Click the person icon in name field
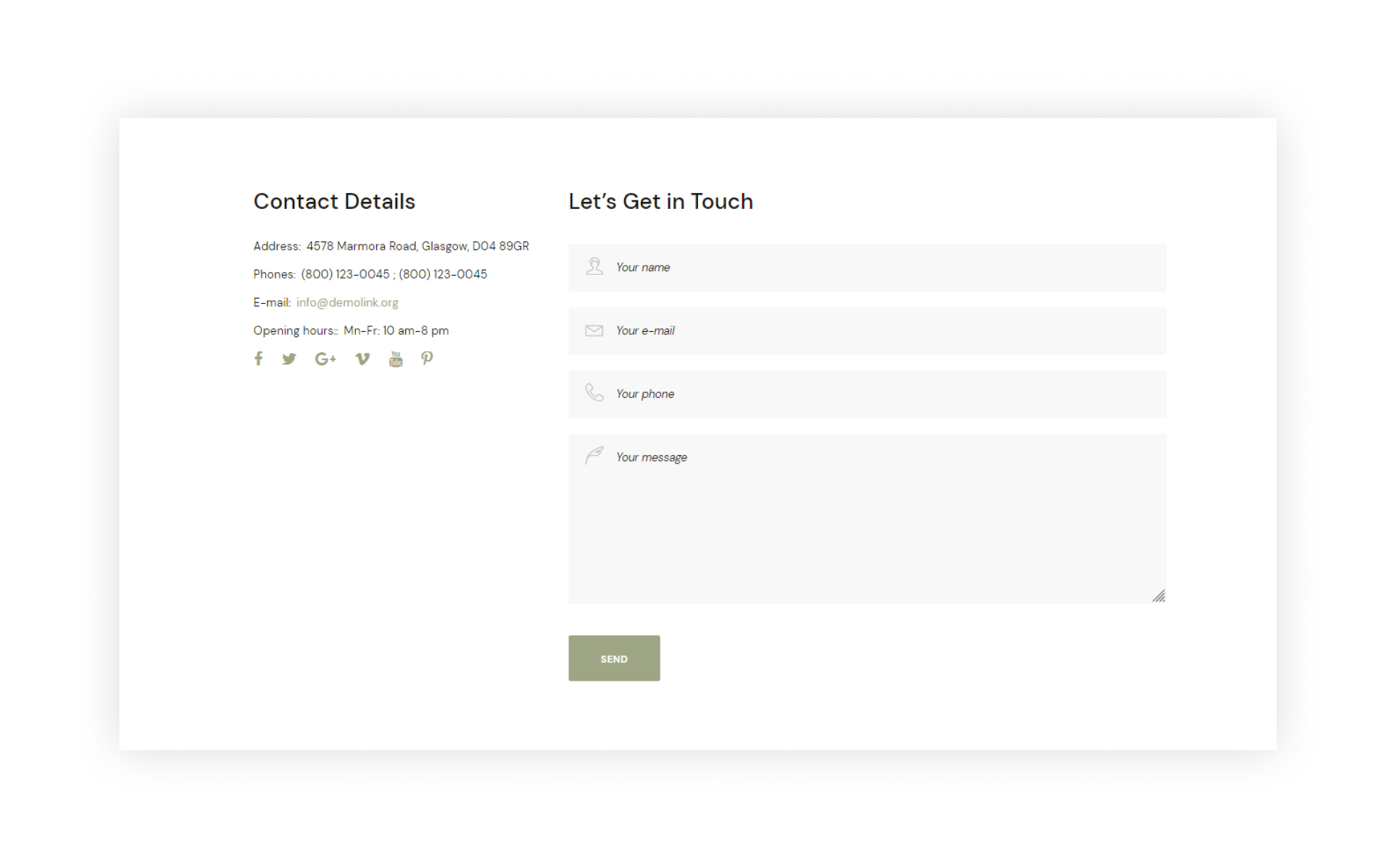The height and width of the screenshot is (868, 1396). click(x=595, y=267)
